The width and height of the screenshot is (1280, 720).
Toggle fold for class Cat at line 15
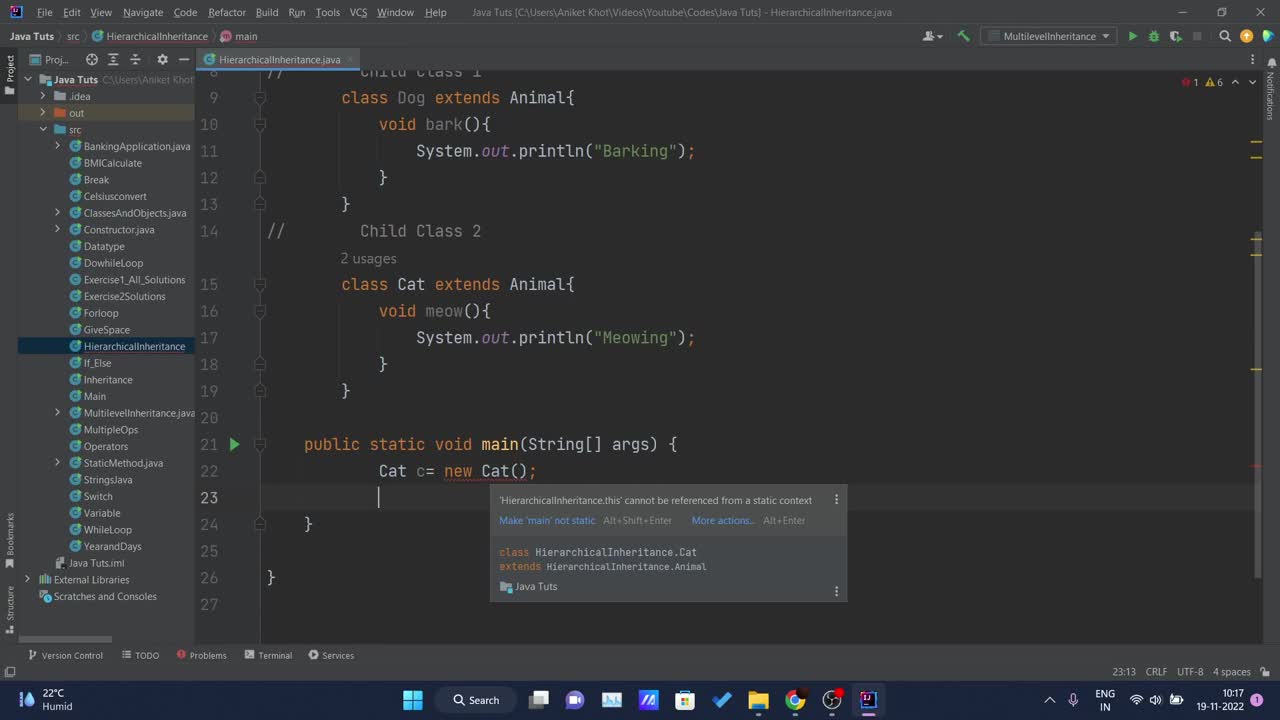260,285
